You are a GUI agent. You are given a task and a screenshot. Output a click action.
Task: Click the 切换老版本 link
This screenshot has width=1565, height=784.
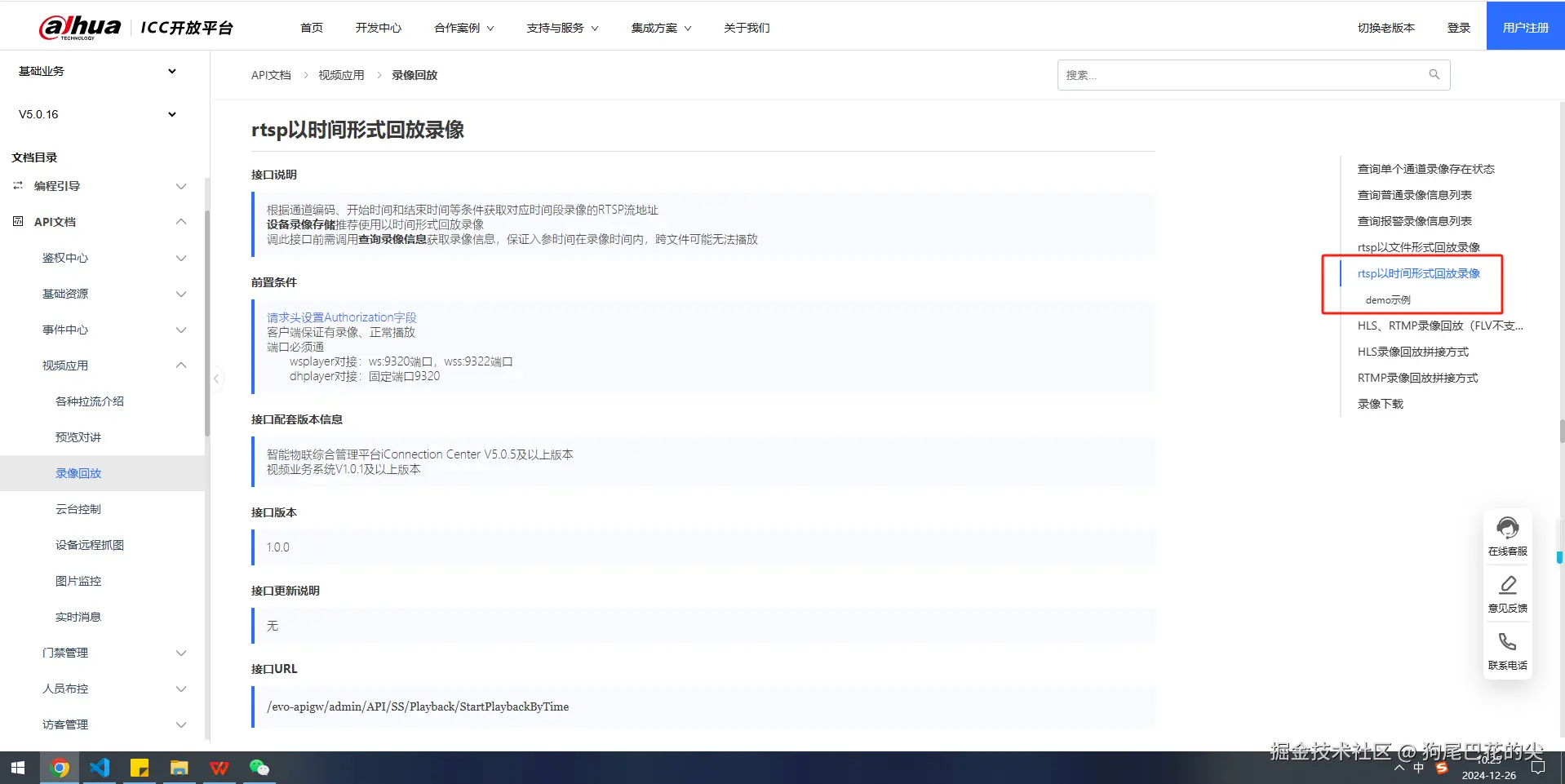coord(1386,28)
